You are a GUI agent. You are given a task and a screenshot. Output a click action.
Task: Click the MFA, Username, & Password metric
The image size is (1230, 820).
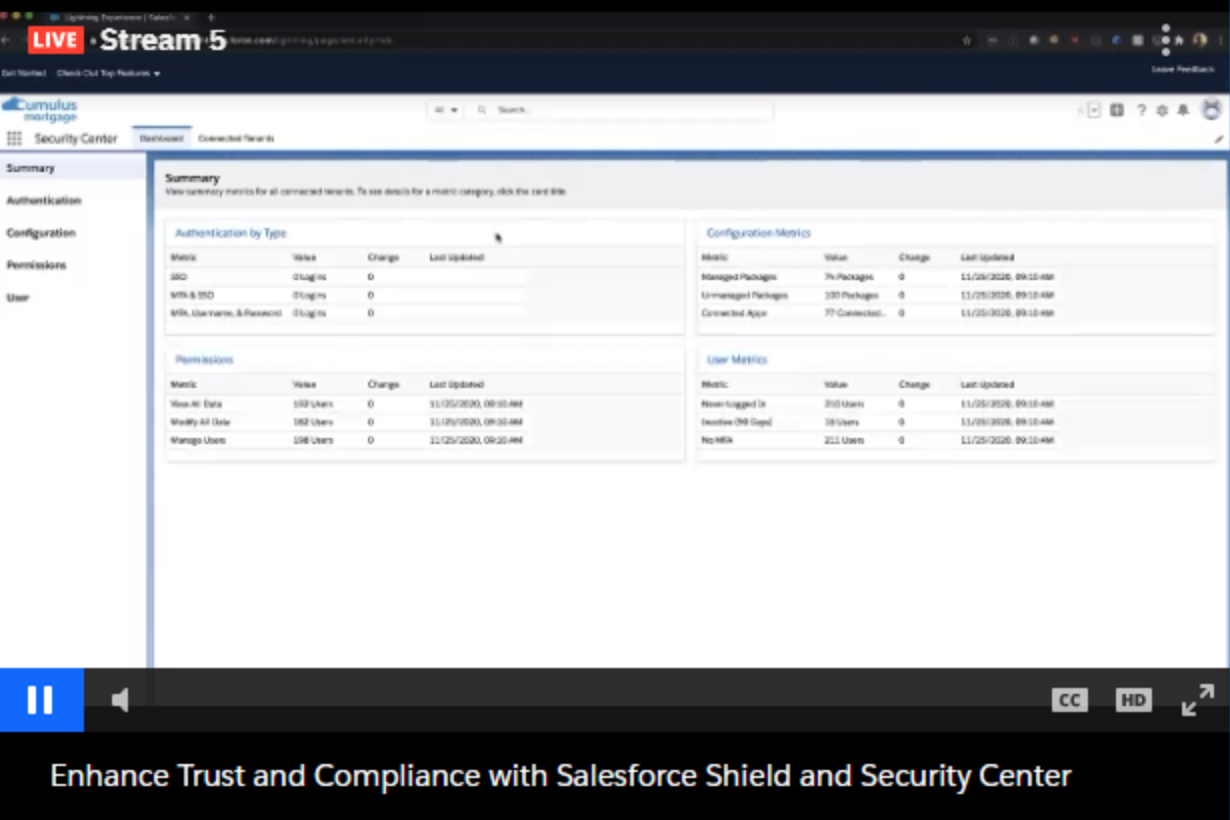[x=226, y=313]
